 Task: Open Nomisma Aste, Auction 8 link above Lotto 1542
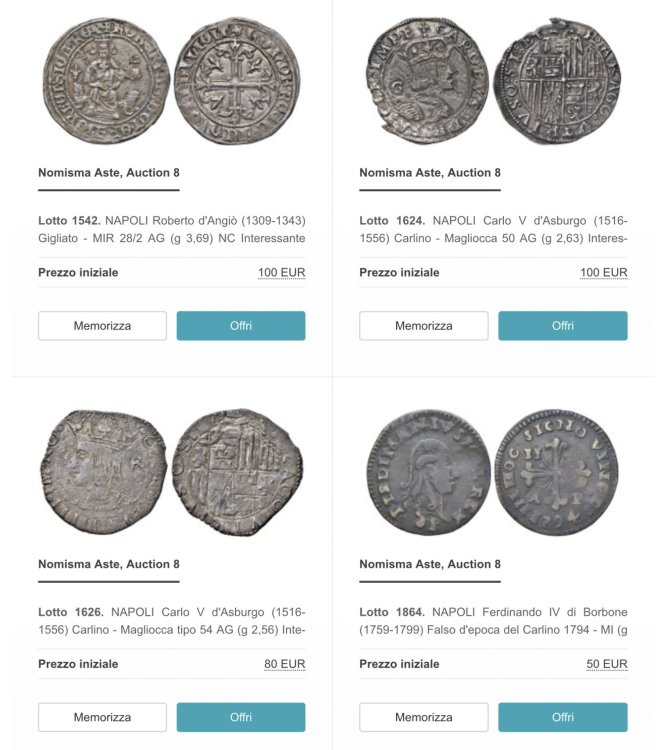pos(109,173)
